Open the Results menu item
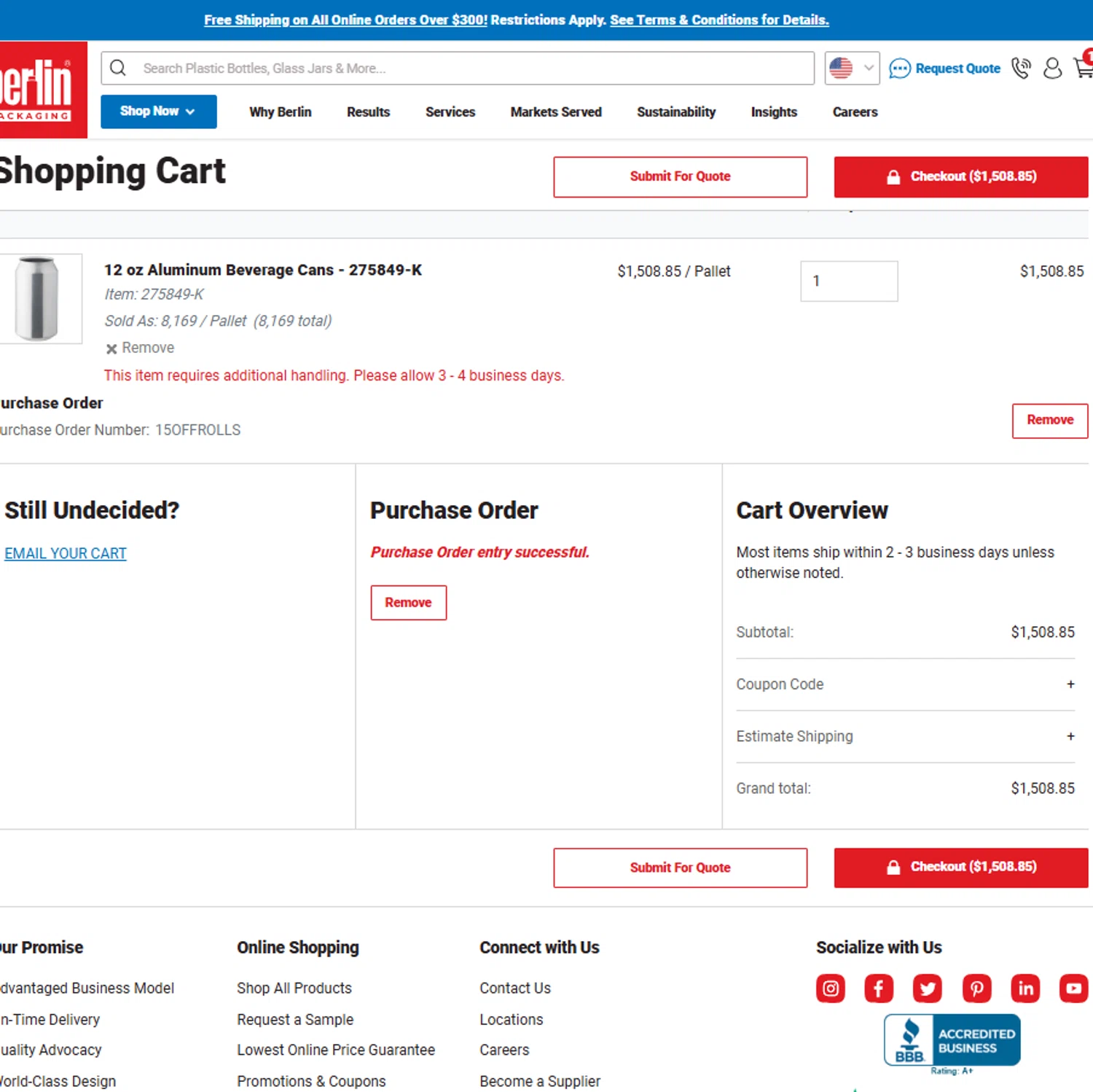 click(368, 112)
